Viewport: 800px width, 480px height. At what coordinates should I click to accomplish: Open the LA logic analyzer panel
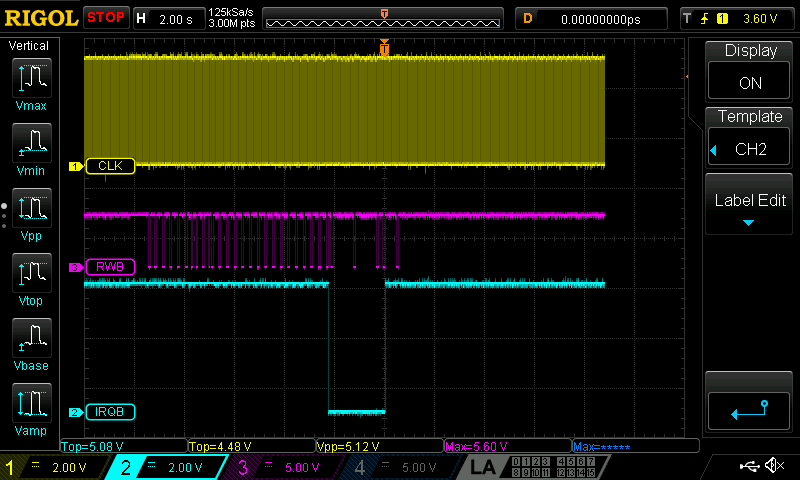pos(482,467)
